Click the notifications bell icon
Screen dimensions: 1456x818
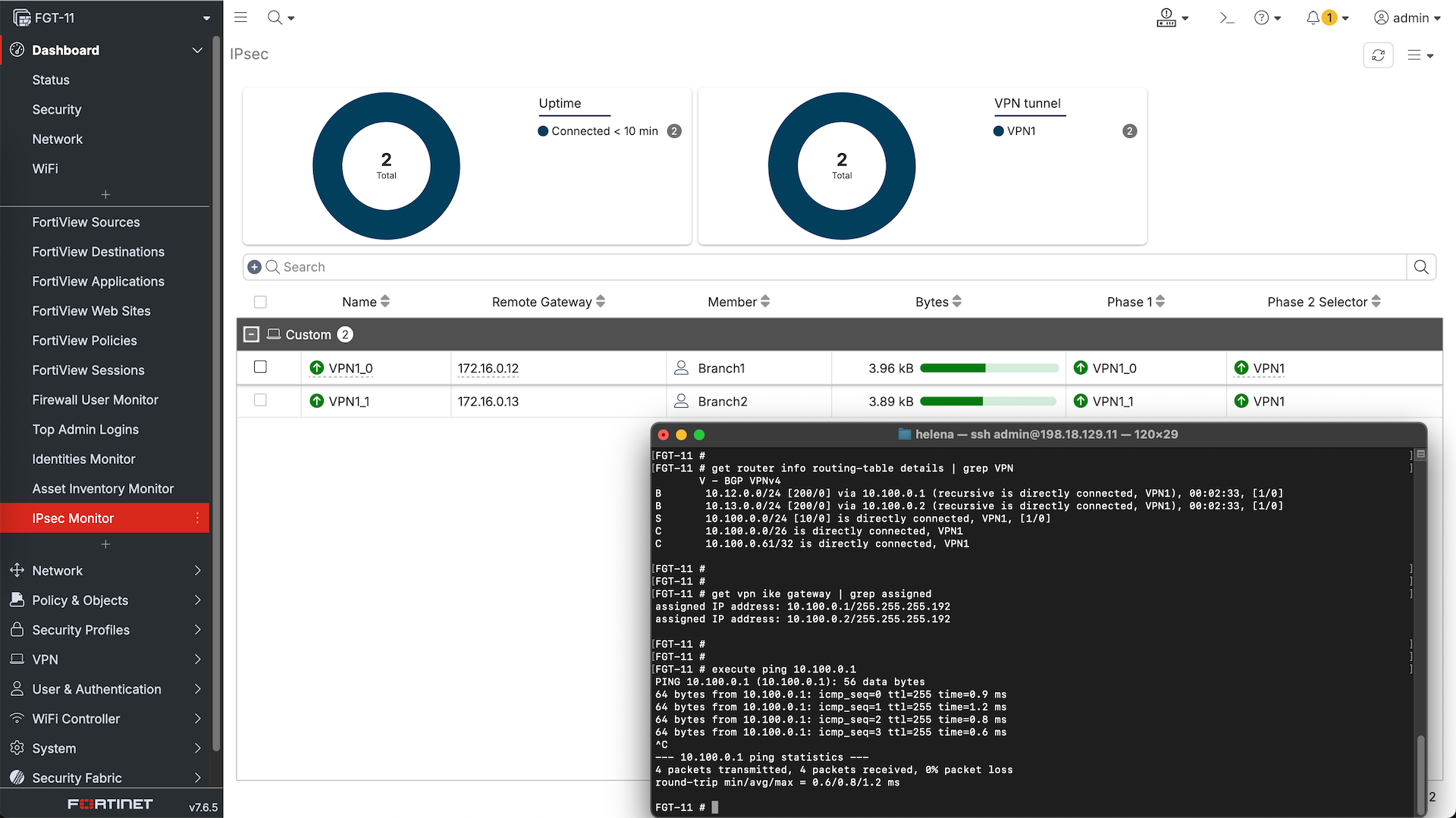tap(1313, 18)
